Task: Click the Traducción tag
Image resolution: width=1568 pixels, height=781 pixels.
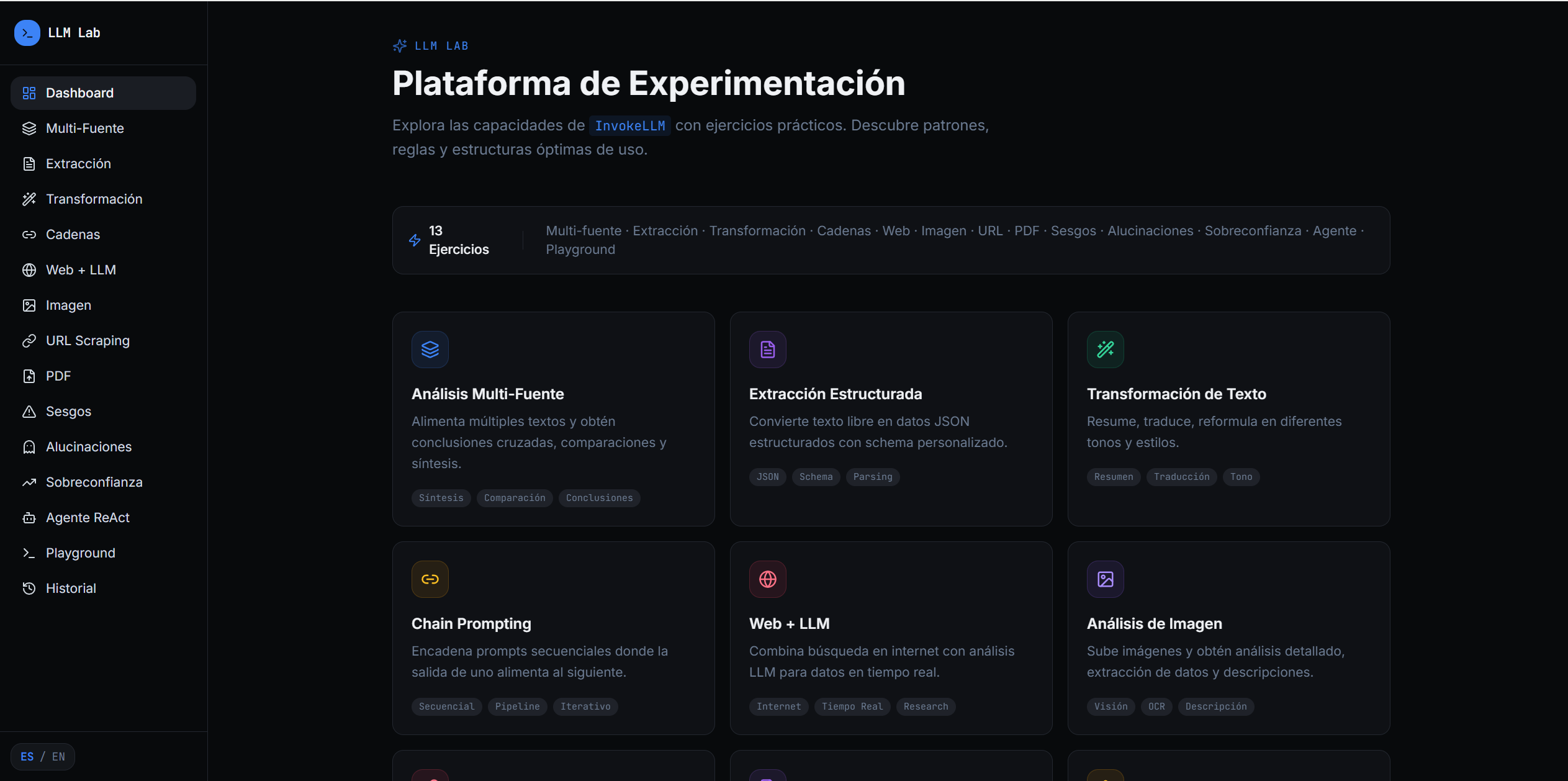Action: (1182, 477)
